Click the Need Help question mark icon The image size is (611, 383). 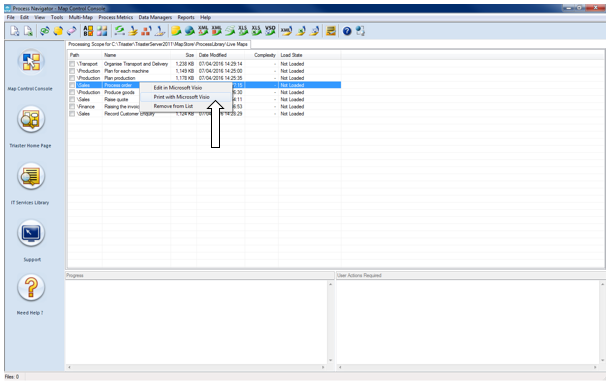click(31, 288)
